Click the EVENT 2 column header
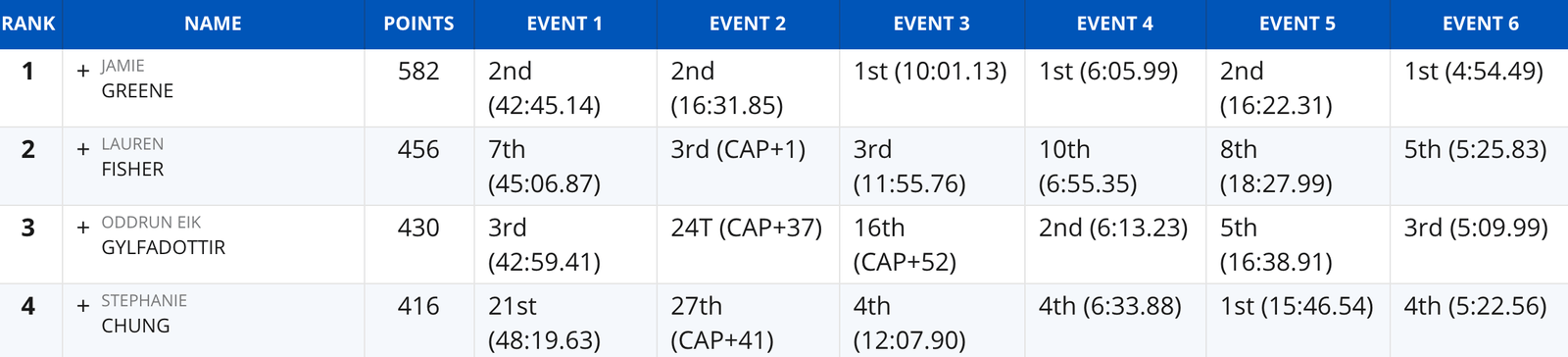 tap(748, 24)
